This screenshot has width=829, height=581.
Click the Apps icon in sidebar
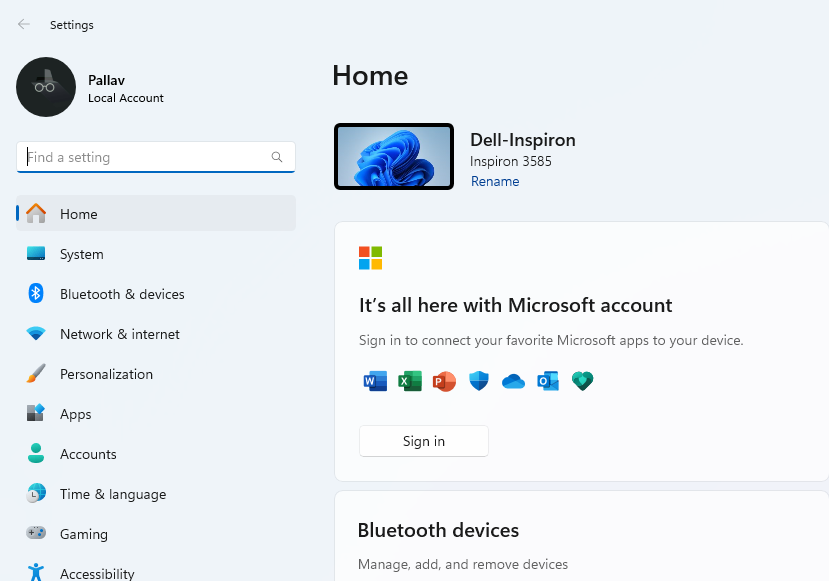pyautogui.click(x=36, y=413)
